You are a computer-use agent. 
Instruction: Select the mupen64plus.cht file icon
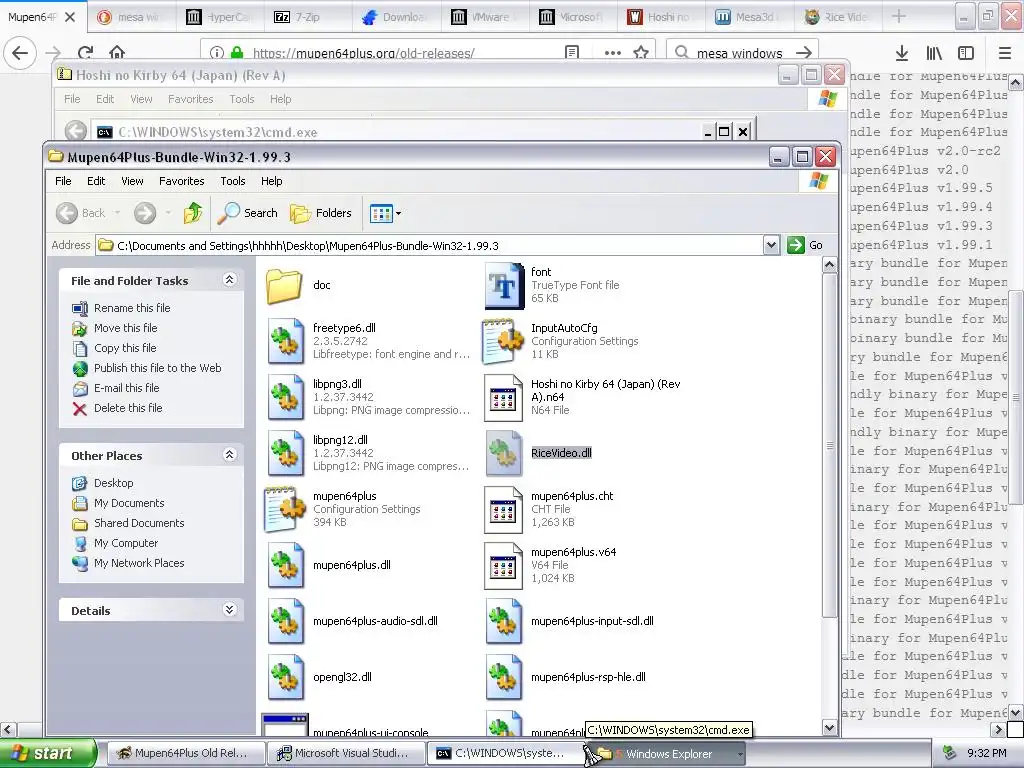(x=504, y=509)
